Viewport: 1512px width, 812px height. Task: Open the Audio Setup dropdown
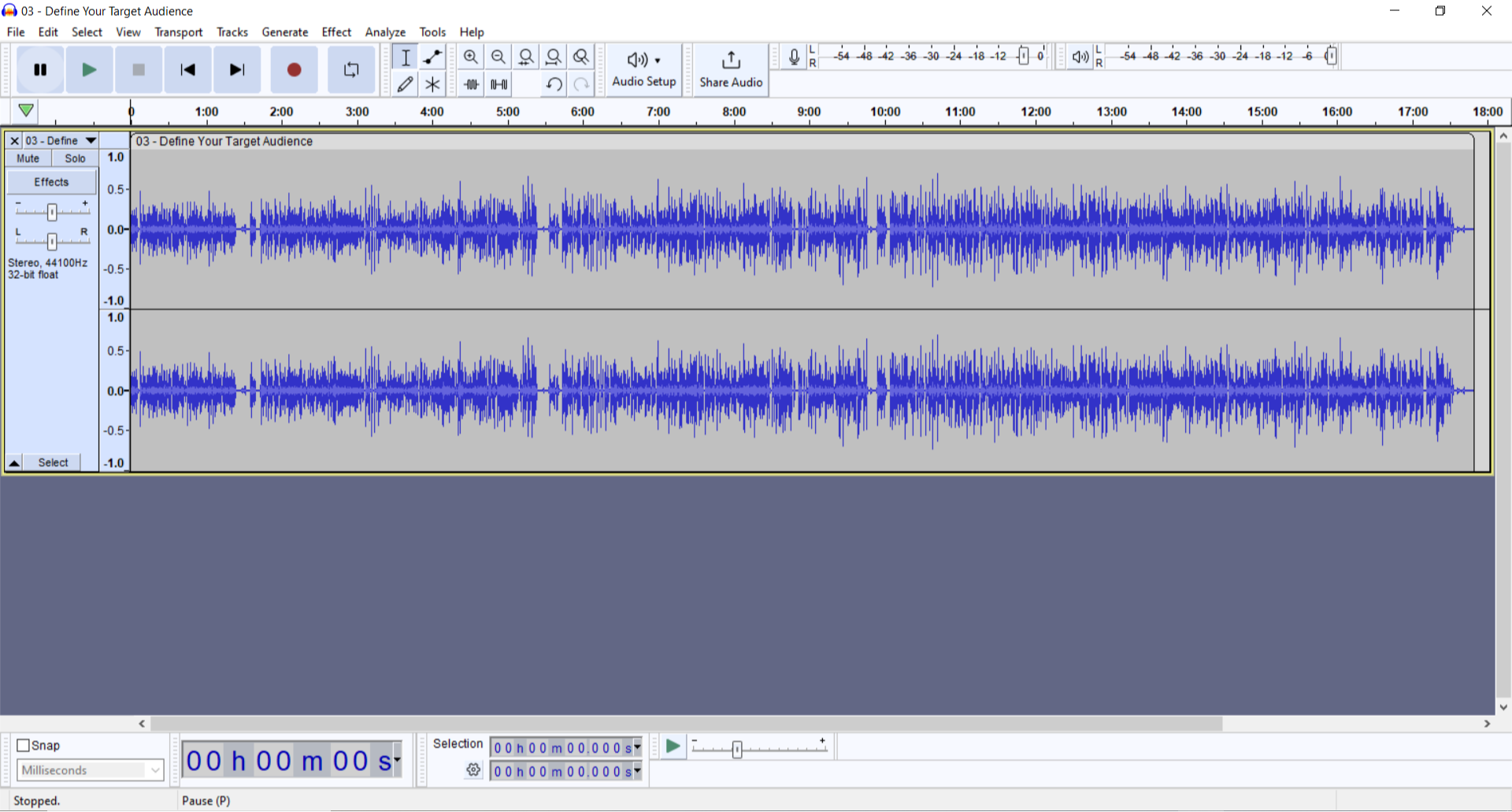[x=643, y=69]
